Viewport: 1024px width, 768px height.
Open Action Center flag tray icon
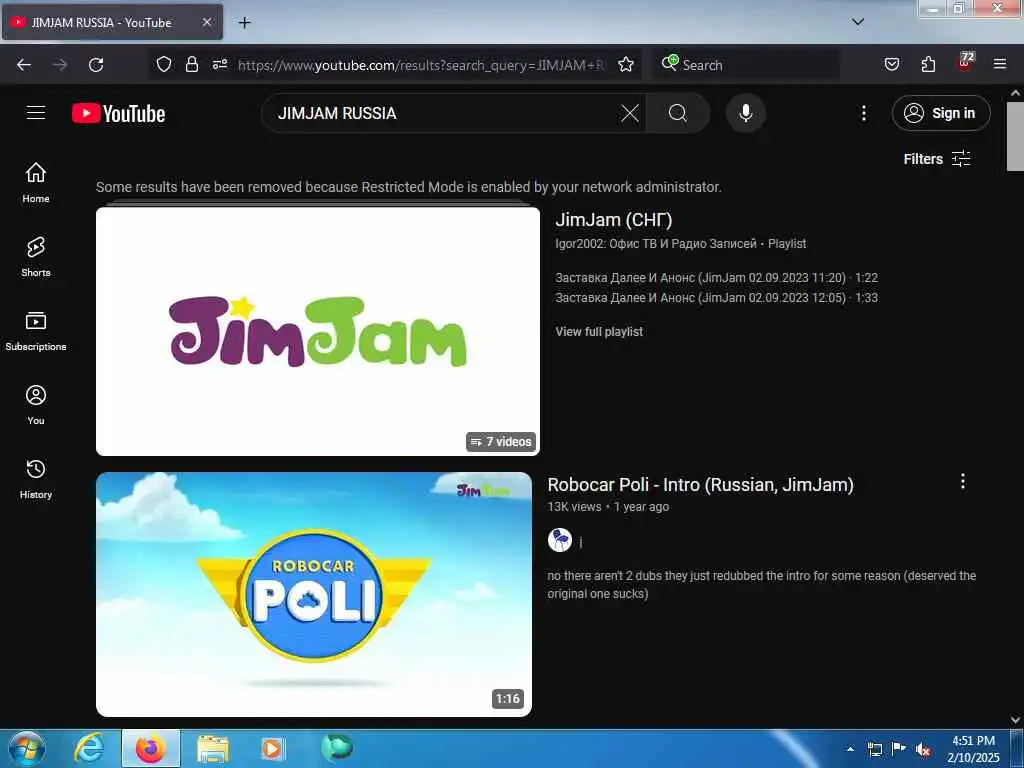899,749
